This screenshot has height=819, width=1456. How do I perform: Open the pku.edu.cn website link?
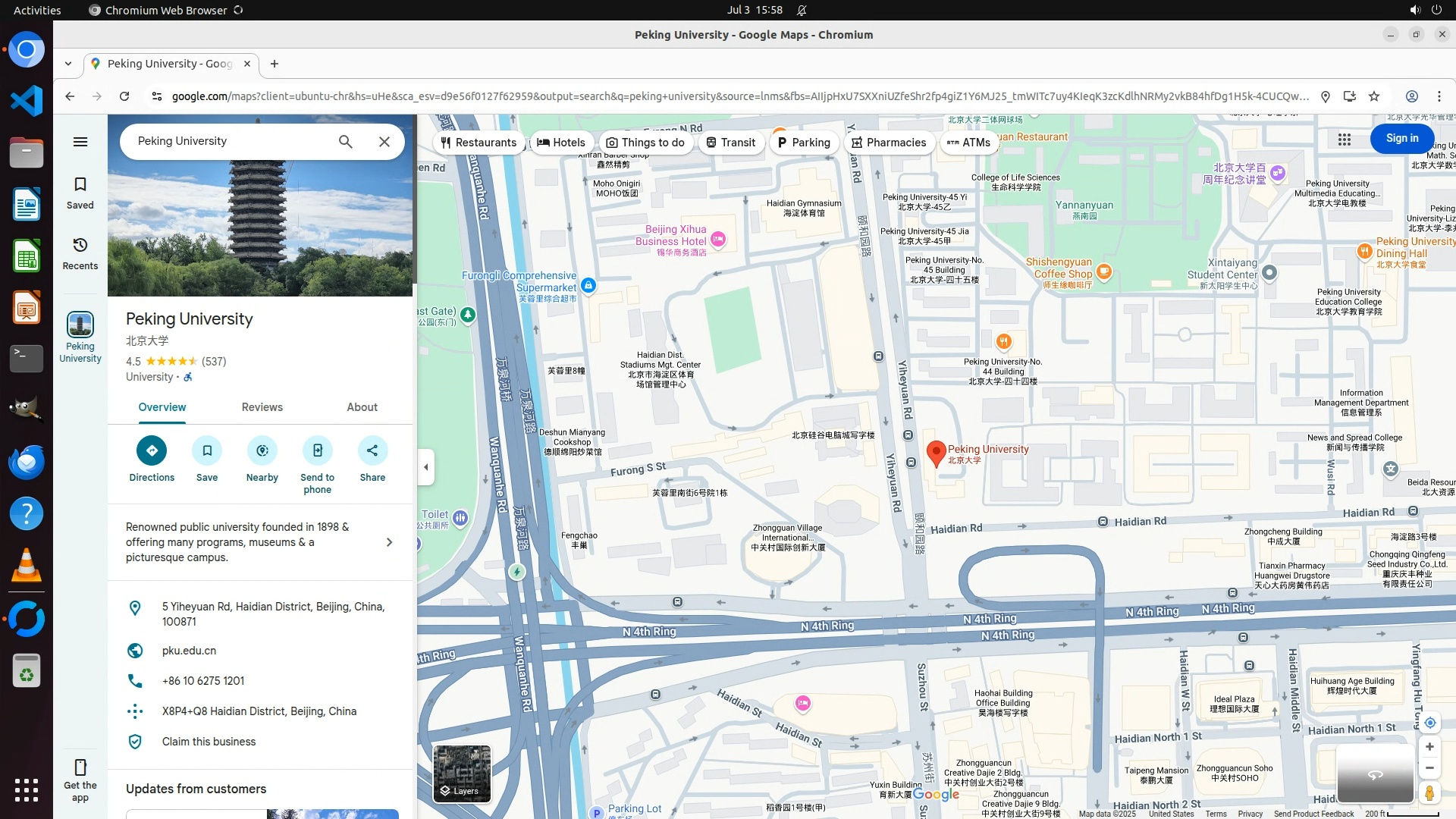point(189,651)
